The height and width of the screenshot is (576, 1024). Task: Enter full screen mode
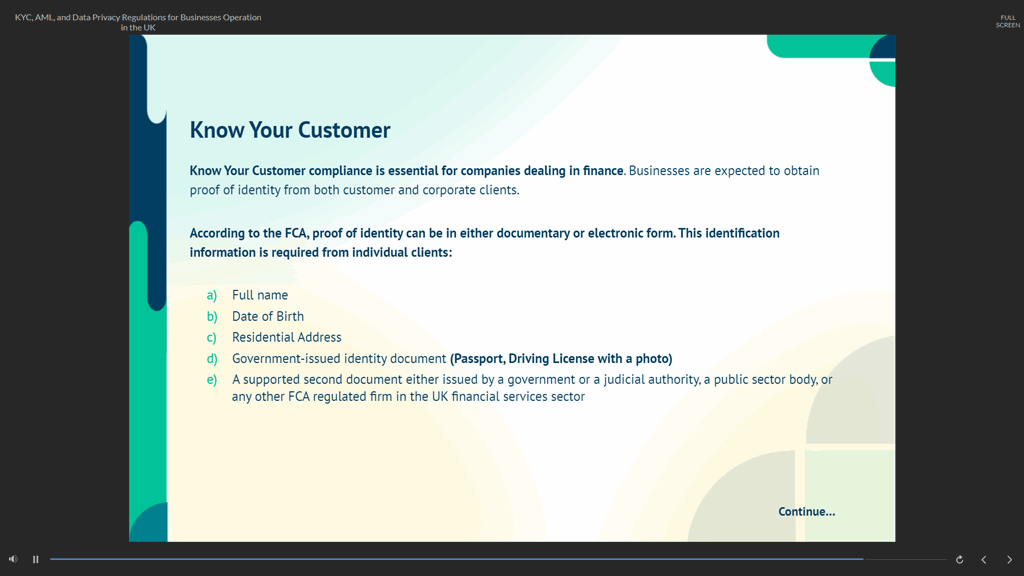point(1008,22)
